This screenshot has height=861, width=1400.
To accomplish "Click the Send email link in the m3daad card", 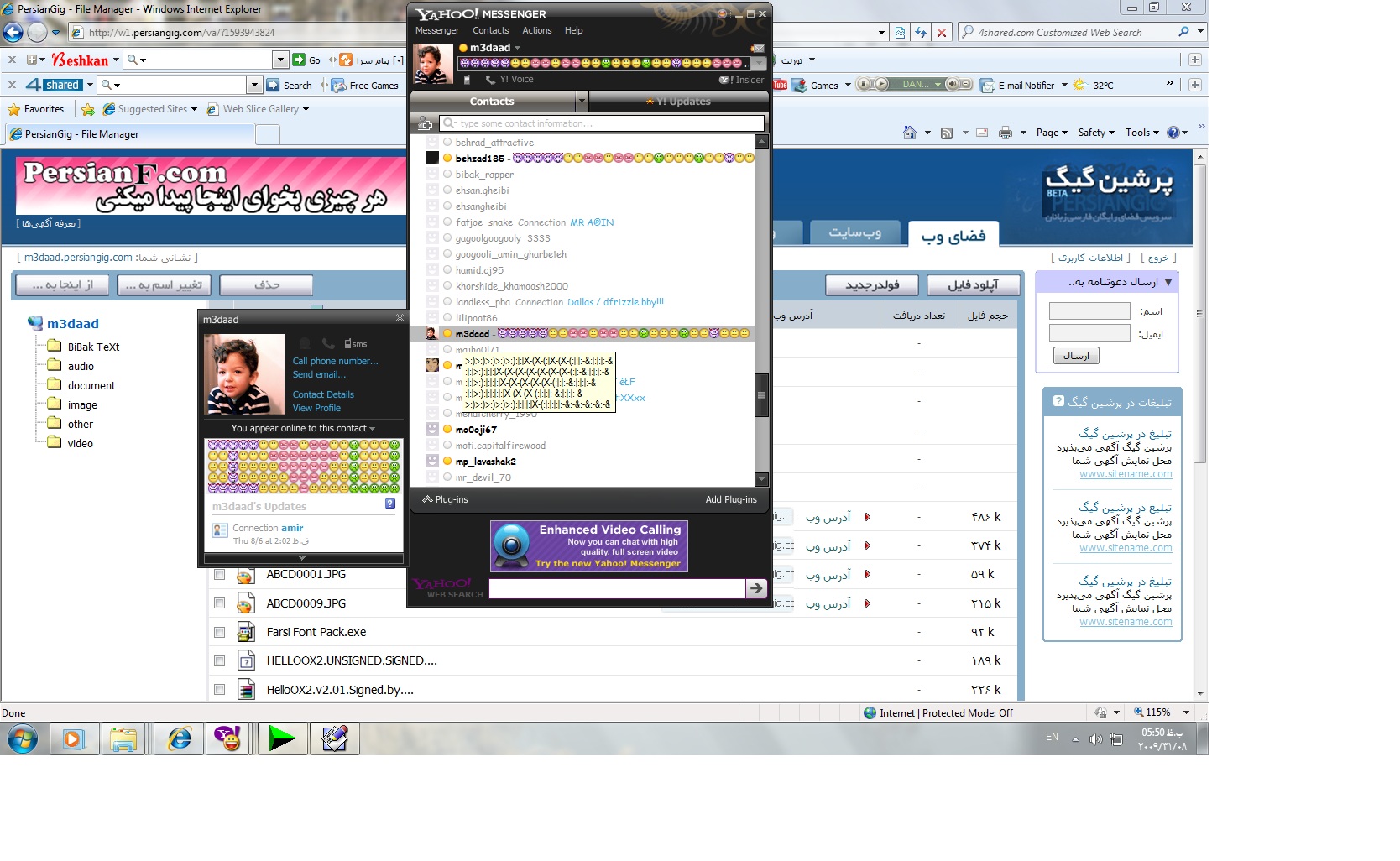I will coord(319,374).
